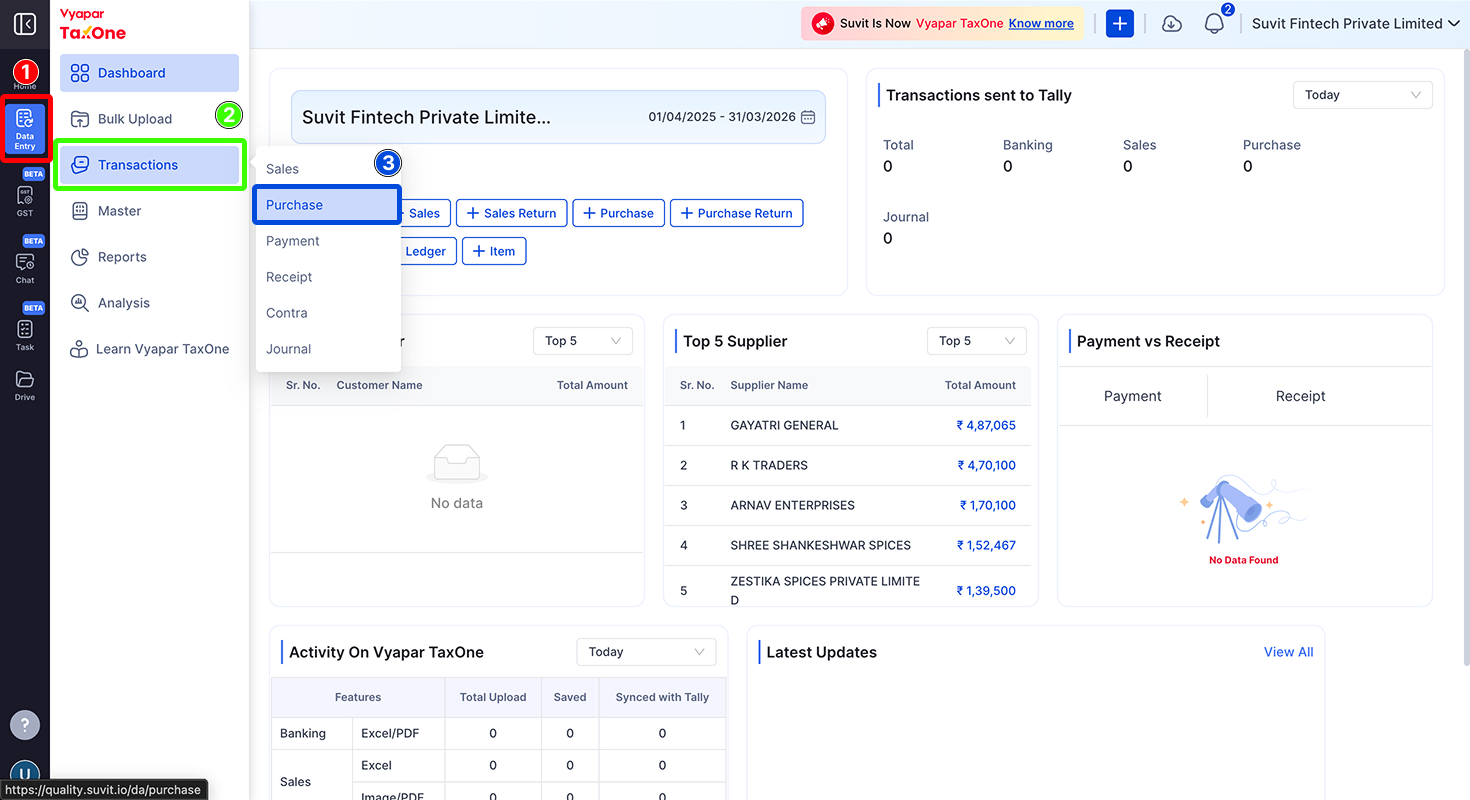
Task: Open the Today dropdown in Transactions sent to Tally
Action: click(x=1362, y=95)
